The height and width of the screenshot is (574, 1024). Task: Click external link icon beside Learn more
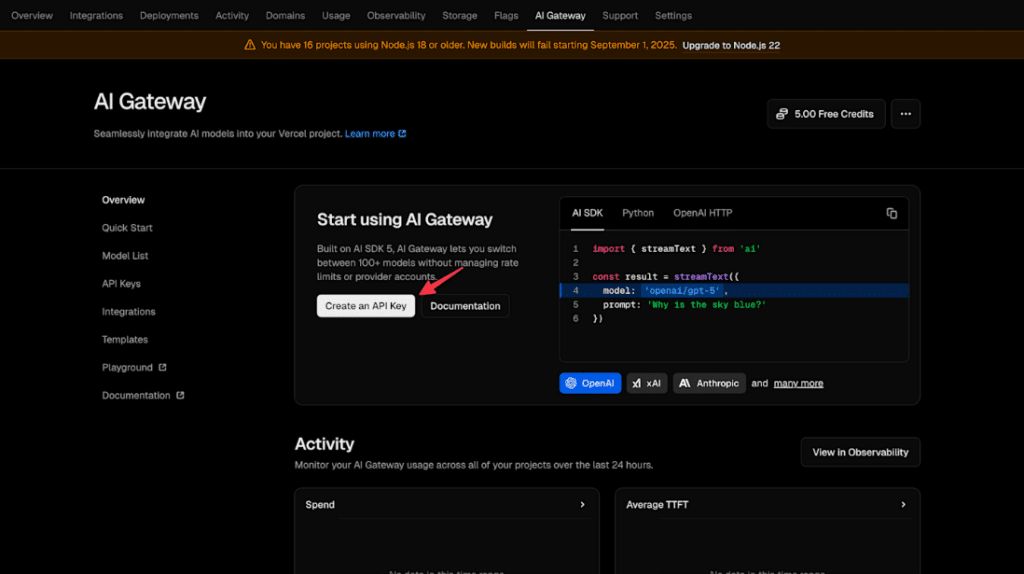(x=402, y=133)
